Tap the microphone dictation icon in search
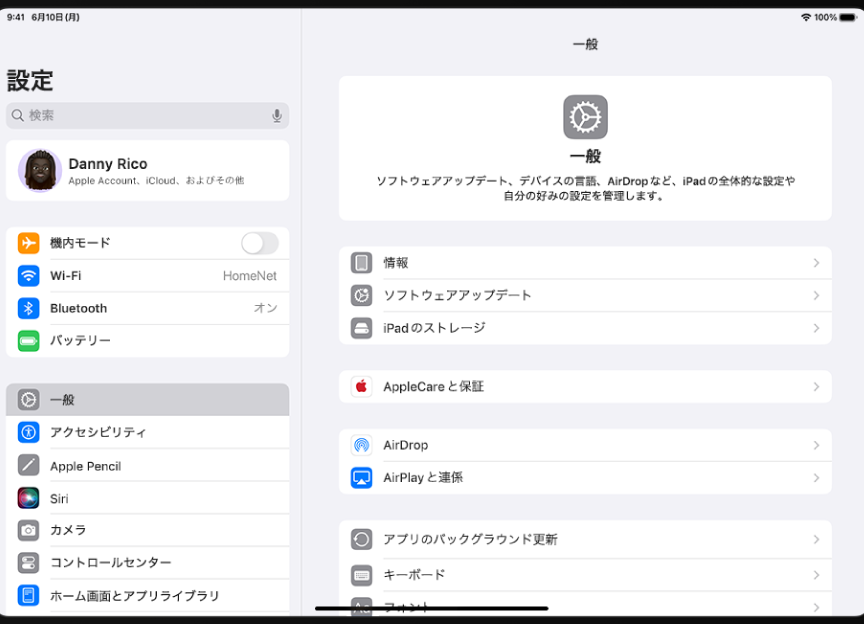Viewport: 864px width, 624px height. [277, 115]
